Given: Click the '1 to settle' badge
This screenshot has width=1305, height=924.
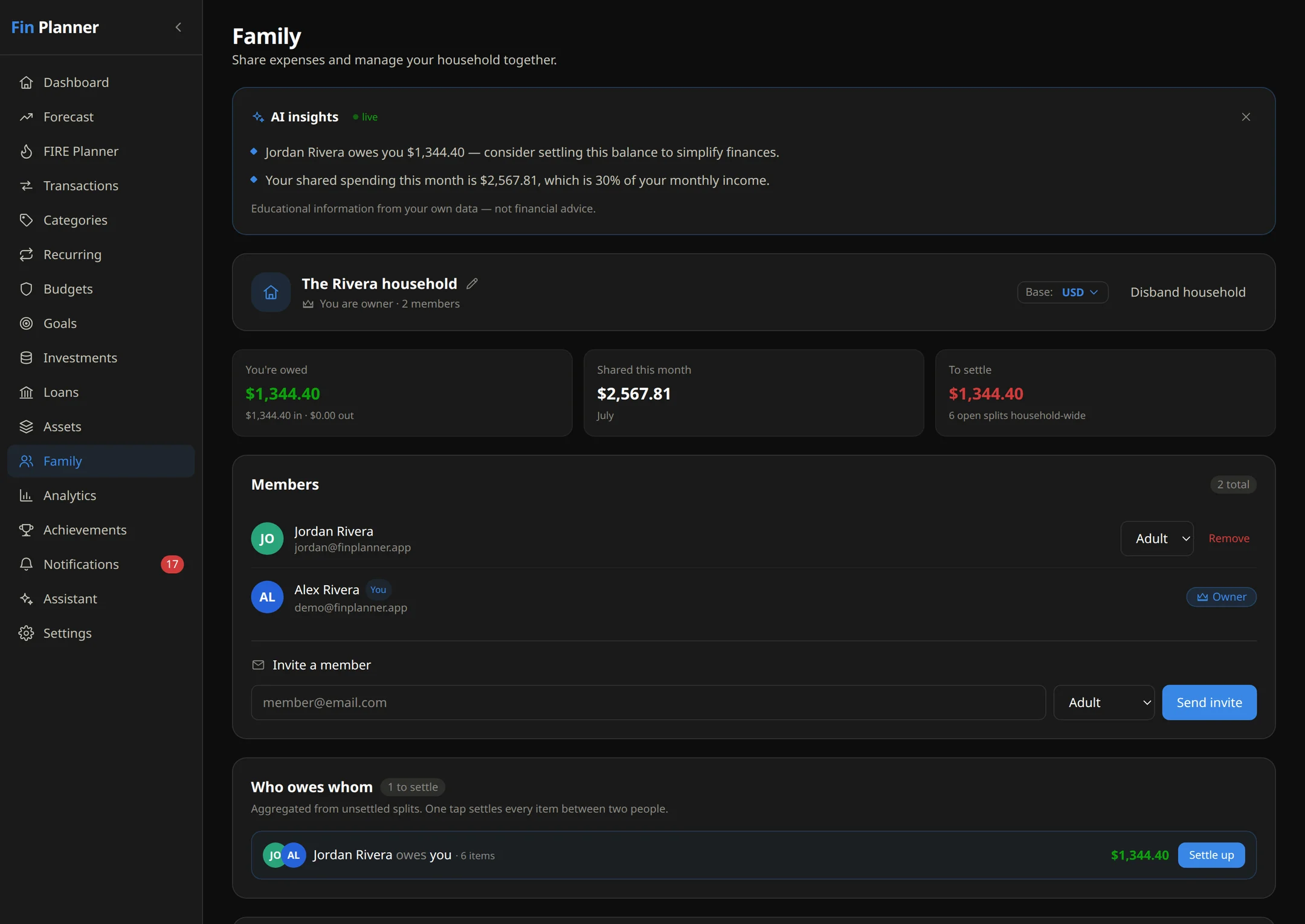Looking at the screenshot, I should tap(413, 787).
